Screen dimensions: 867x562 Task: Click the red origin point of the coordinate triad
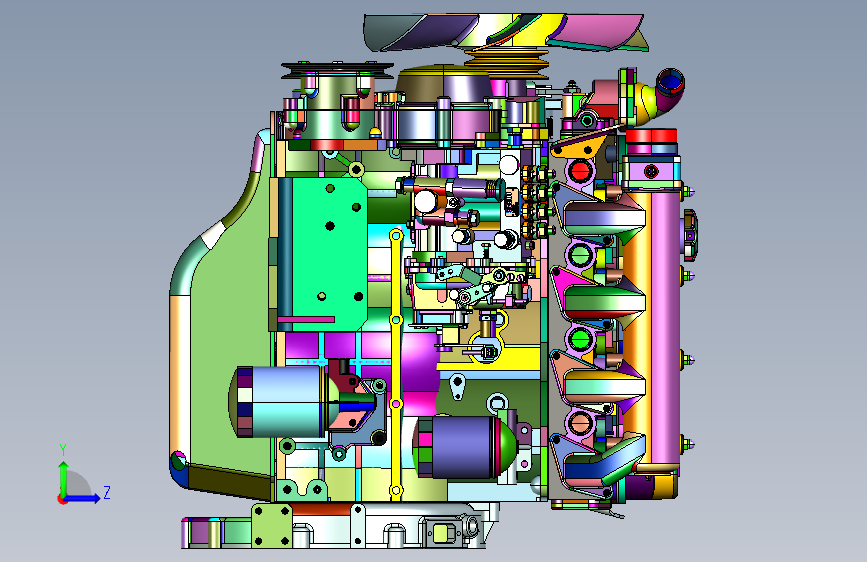point(62,499)
